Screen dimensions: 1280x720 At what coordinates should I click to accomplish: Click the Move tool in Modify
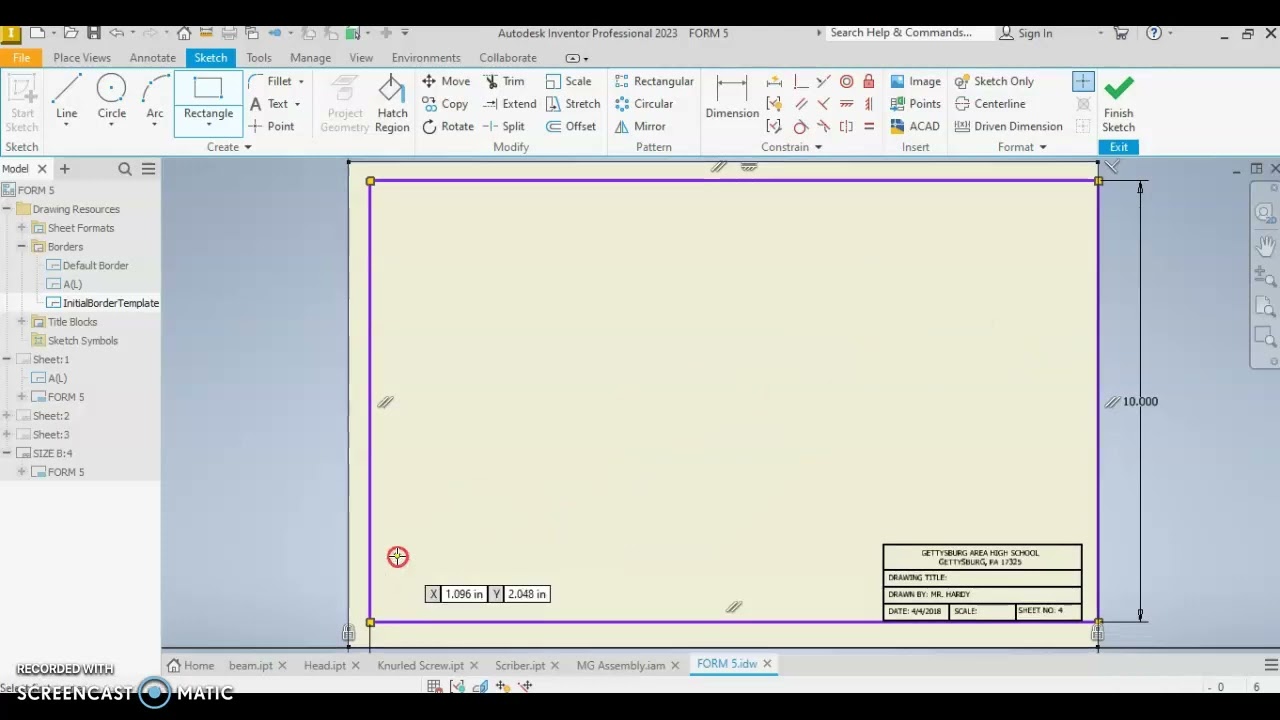[x=445, y=81]
